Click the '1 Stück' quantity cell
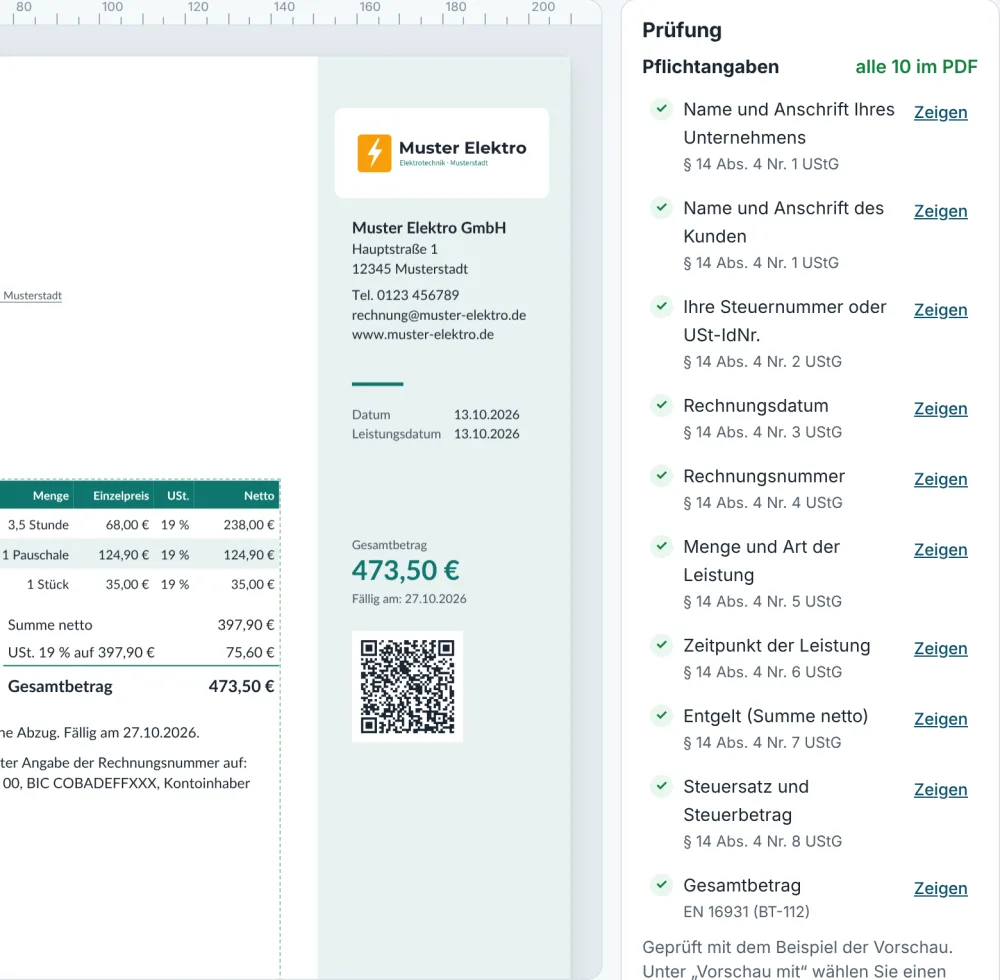The height and width of the screenshot is (980, 1000). pos(47,584)
